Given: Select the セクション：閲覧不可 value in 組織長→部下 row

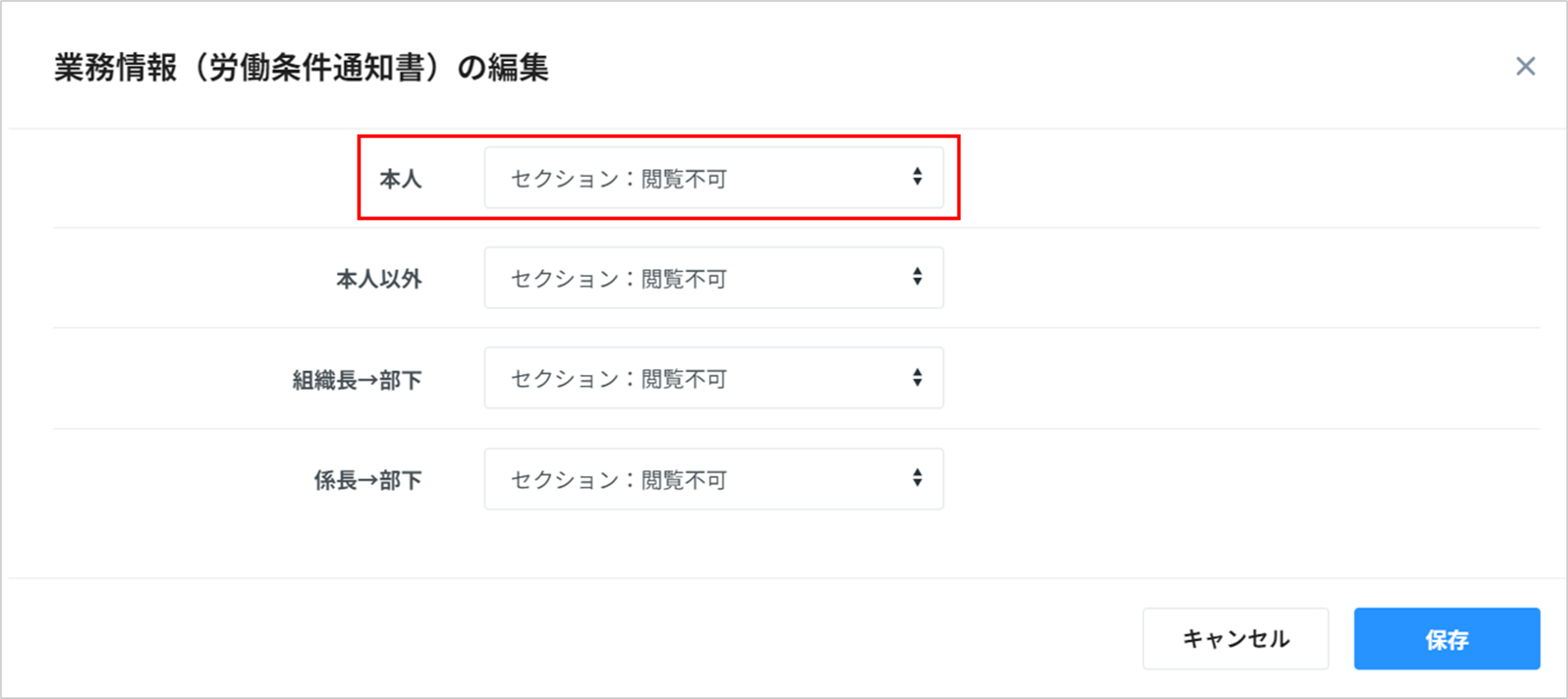Looking at the screenshot, I should click(x=618, y=380).
